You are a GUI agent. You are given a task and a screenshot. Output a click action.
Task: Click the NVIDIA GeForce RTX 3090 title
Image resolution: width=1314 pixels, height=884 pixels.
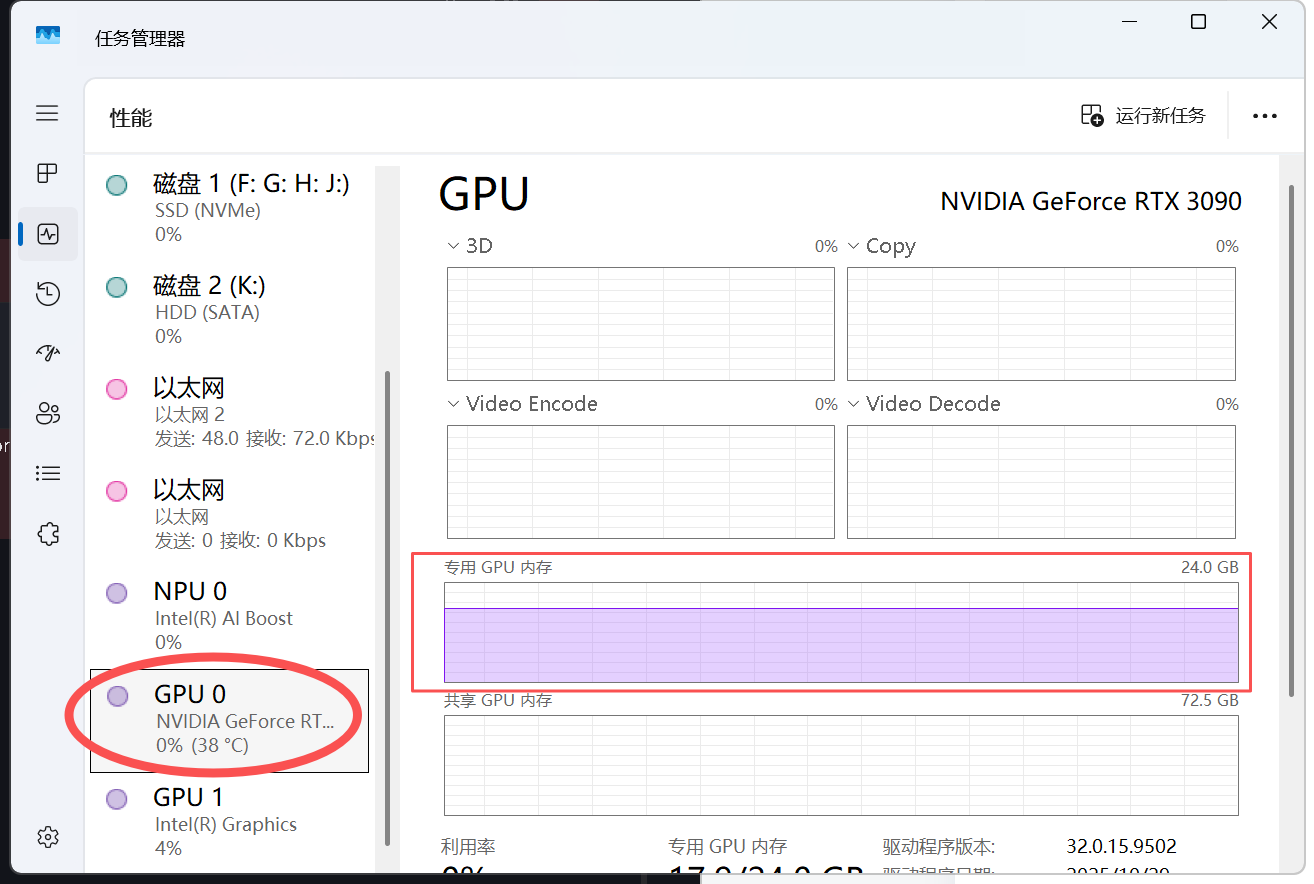[1091, 202]
